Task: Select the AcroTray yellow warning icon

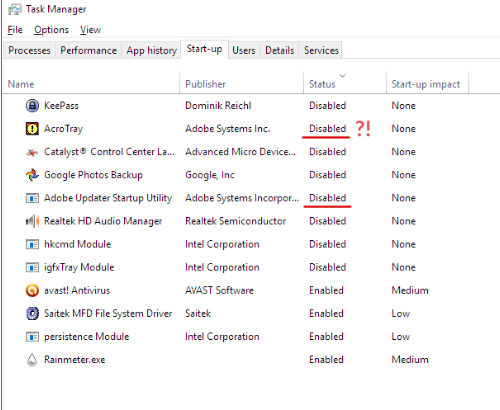Action: (32, 129)
